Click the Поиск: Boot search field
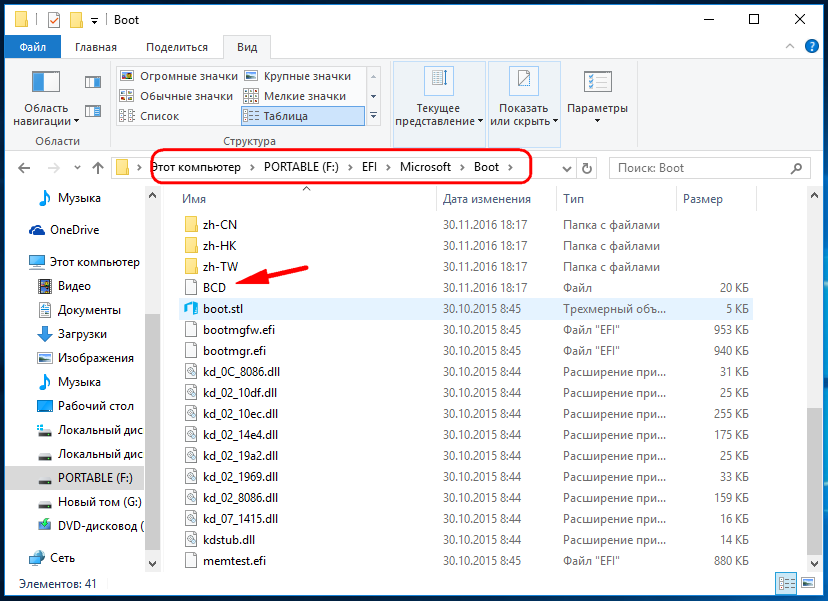The width and height of the screenshot is (828, 601). pyautogui.click(x=709, y=168)
